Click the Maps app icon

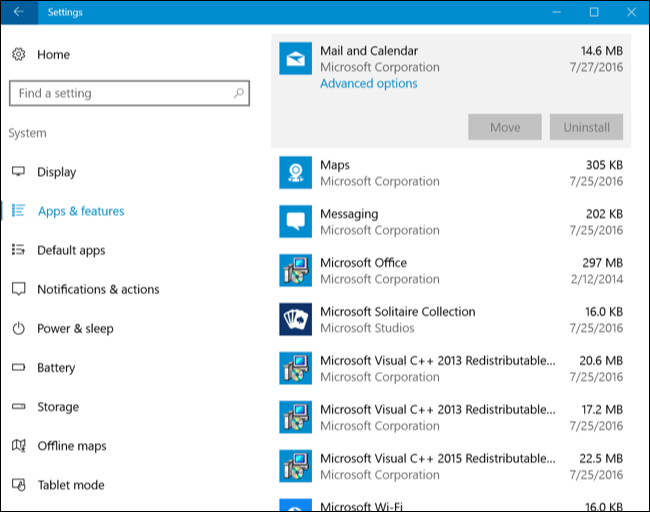[296, 173]
